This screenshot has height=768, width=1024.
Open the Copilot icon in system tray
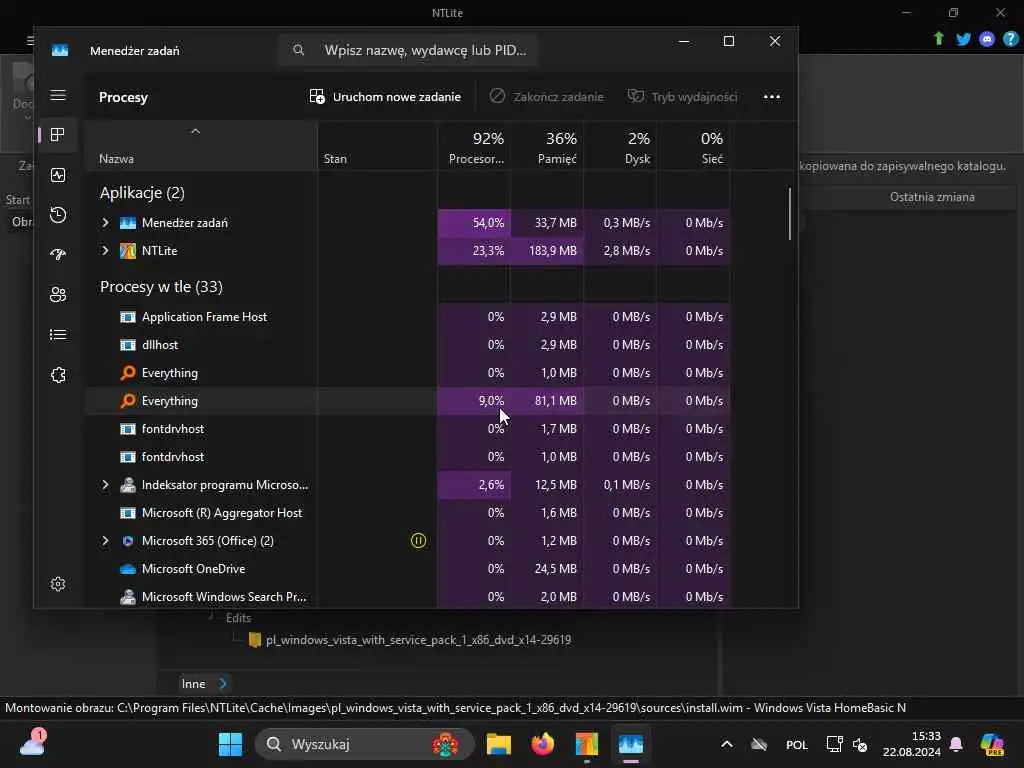[993, 744]
